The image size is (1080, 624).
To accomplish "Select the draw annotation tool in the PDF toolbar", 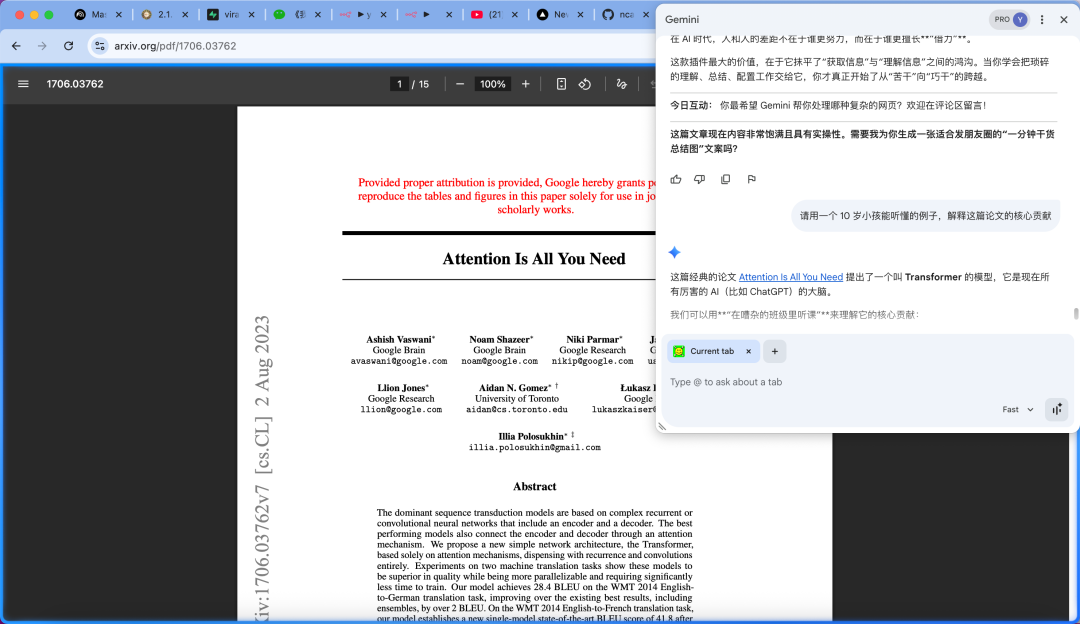I will click(621, 84).
